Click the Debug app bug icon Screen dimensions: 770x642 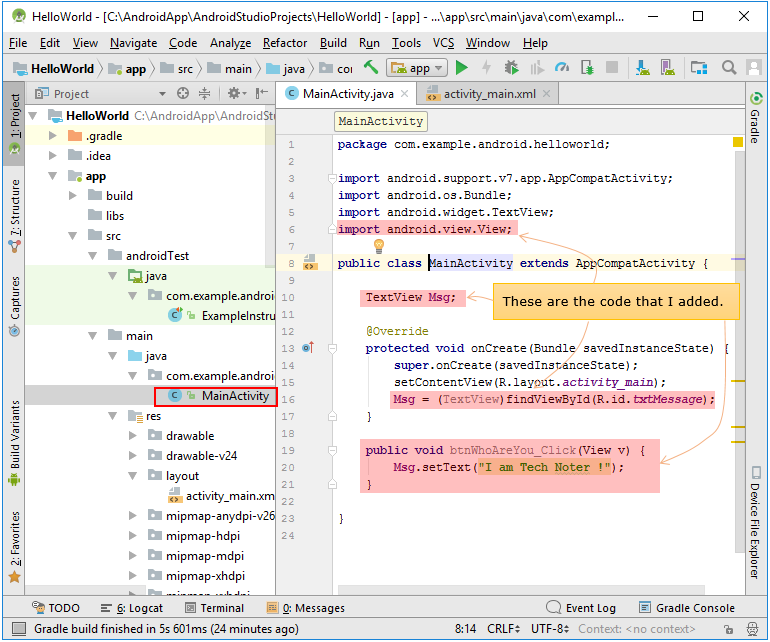[x=511, y=68]
